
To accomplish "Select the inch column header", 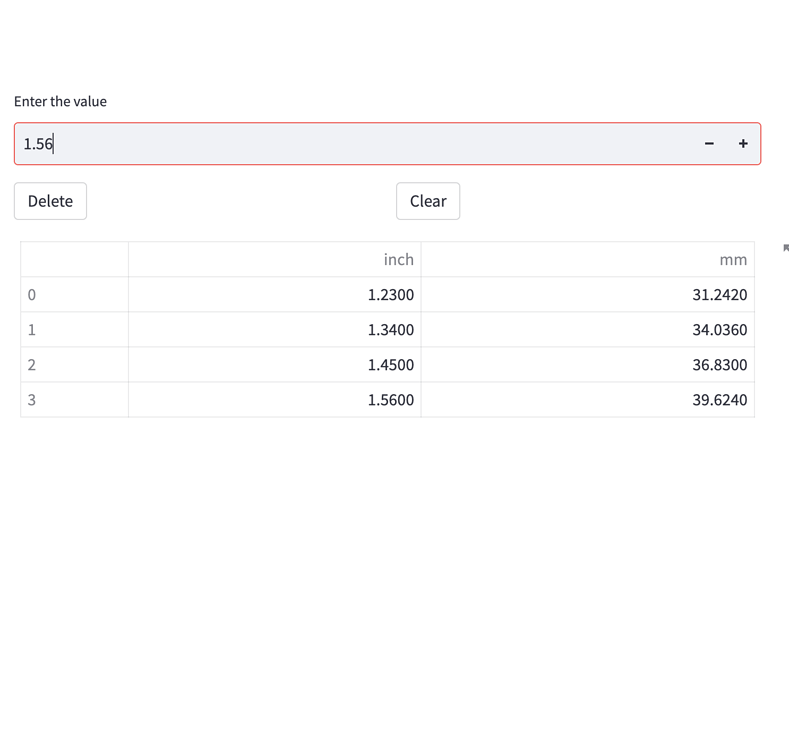I will click(275, 260).
